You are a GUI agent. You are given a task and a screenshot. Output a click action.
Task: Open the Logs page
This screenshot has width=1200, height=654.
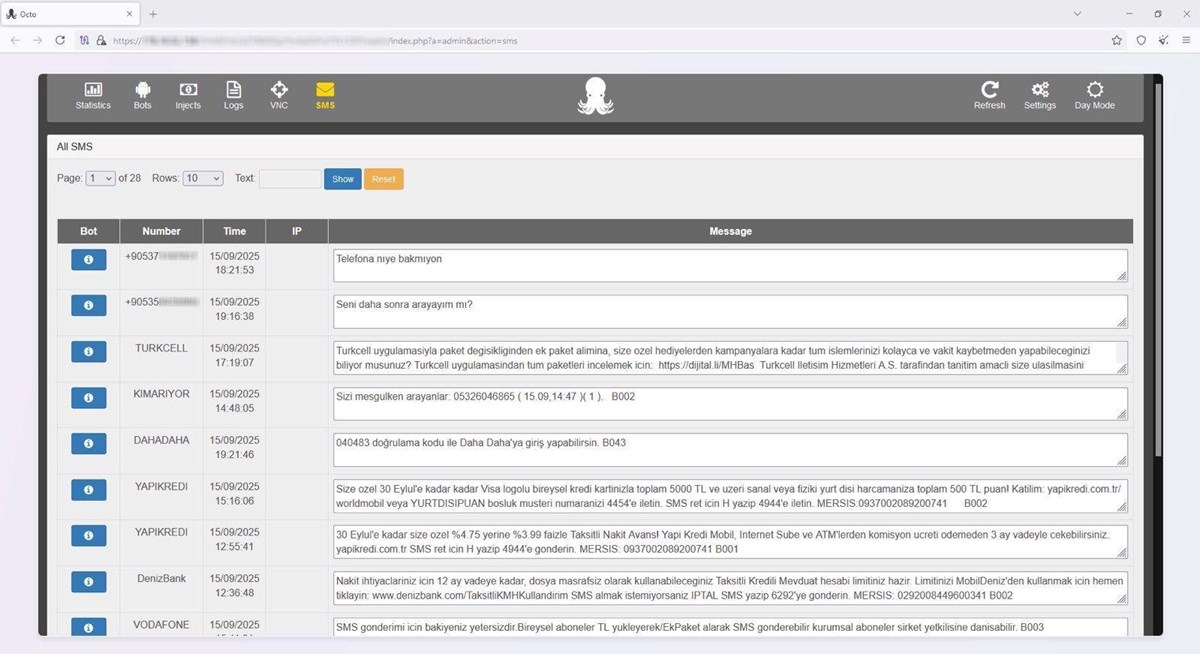(x=233, y=95)
